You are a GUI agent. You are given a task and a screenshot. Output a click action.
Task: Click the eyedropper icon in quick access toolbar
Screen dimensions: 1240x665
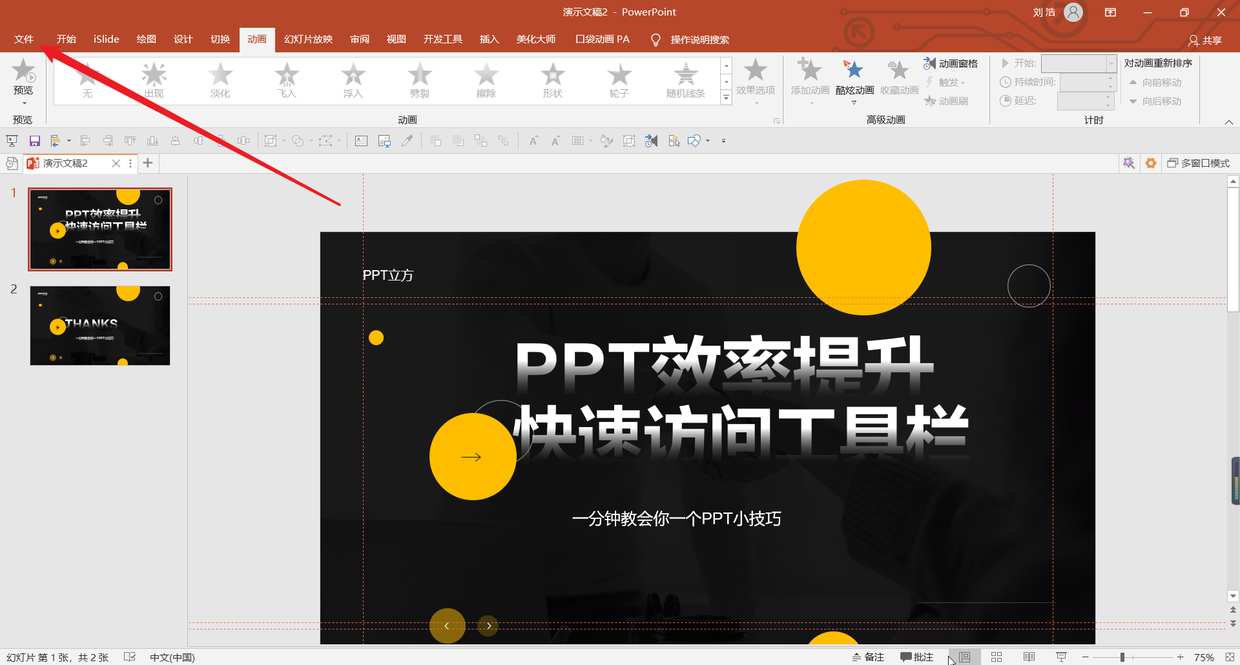407,141
